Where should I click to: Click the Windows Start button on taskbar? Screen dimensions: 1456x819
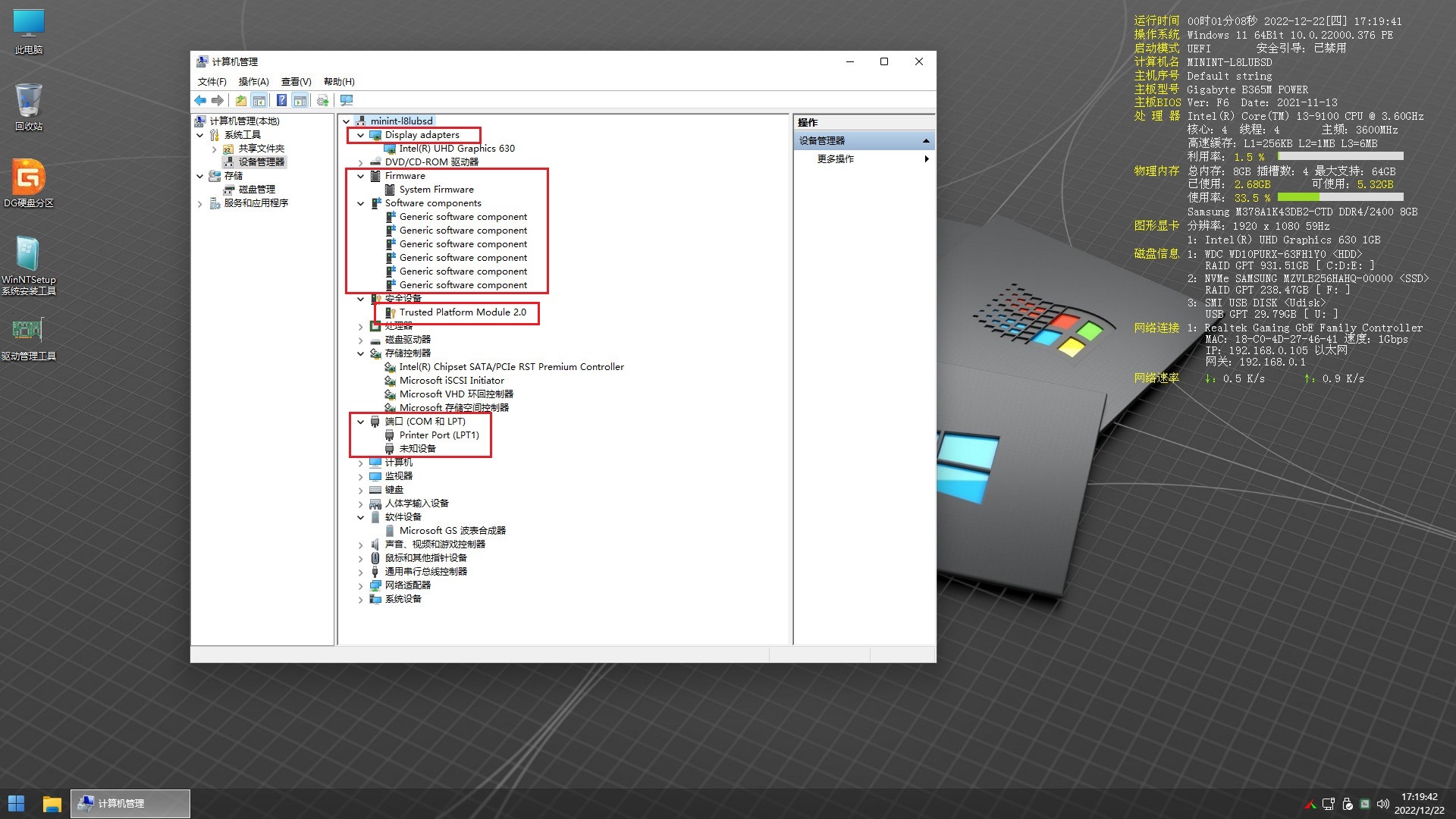[x=17, y=804]
